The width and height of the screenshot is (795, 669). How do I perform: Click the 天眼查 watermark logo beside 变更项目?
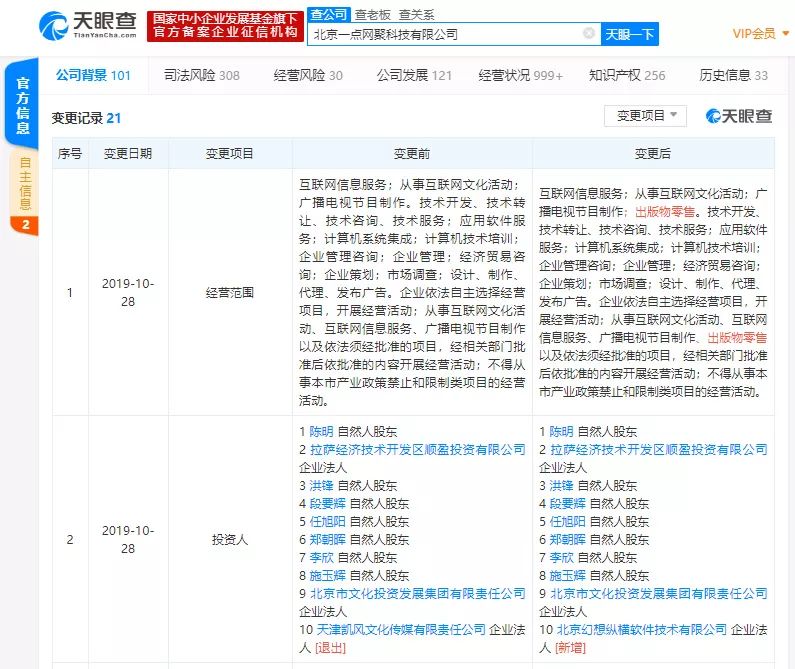click(739, 116)
